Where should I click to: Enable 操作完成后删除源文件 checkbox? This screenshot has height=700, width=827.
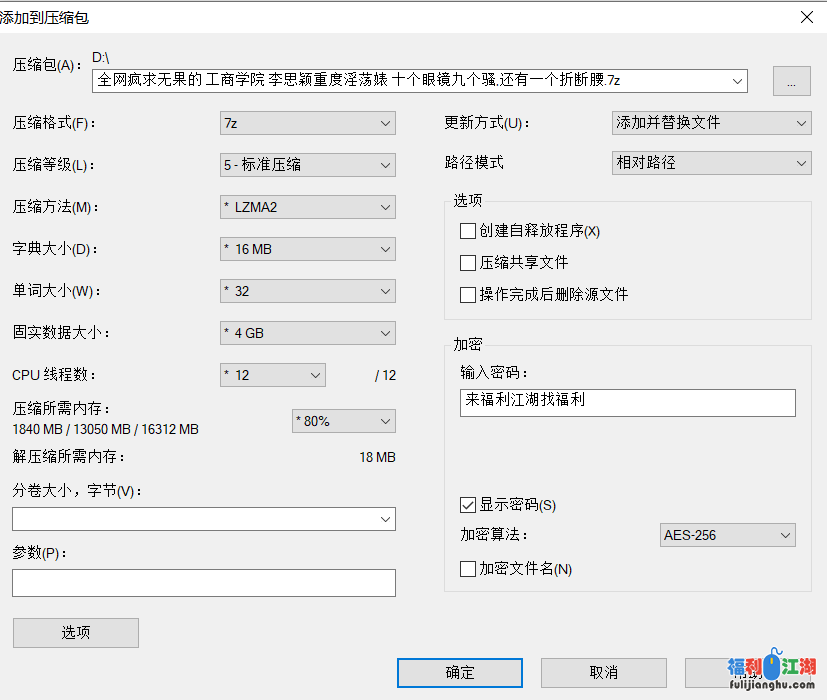(468, 295)
